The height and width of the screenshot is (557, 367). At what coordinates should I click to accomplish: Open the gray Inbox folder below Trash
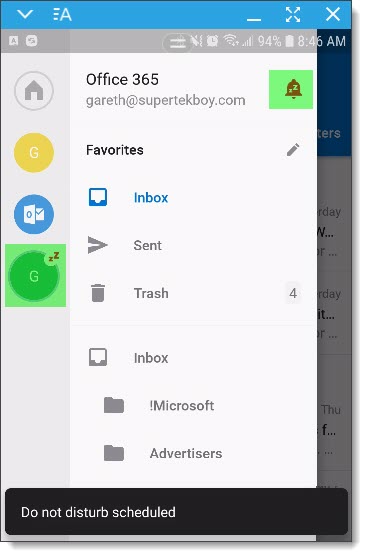tap(194, 358)
